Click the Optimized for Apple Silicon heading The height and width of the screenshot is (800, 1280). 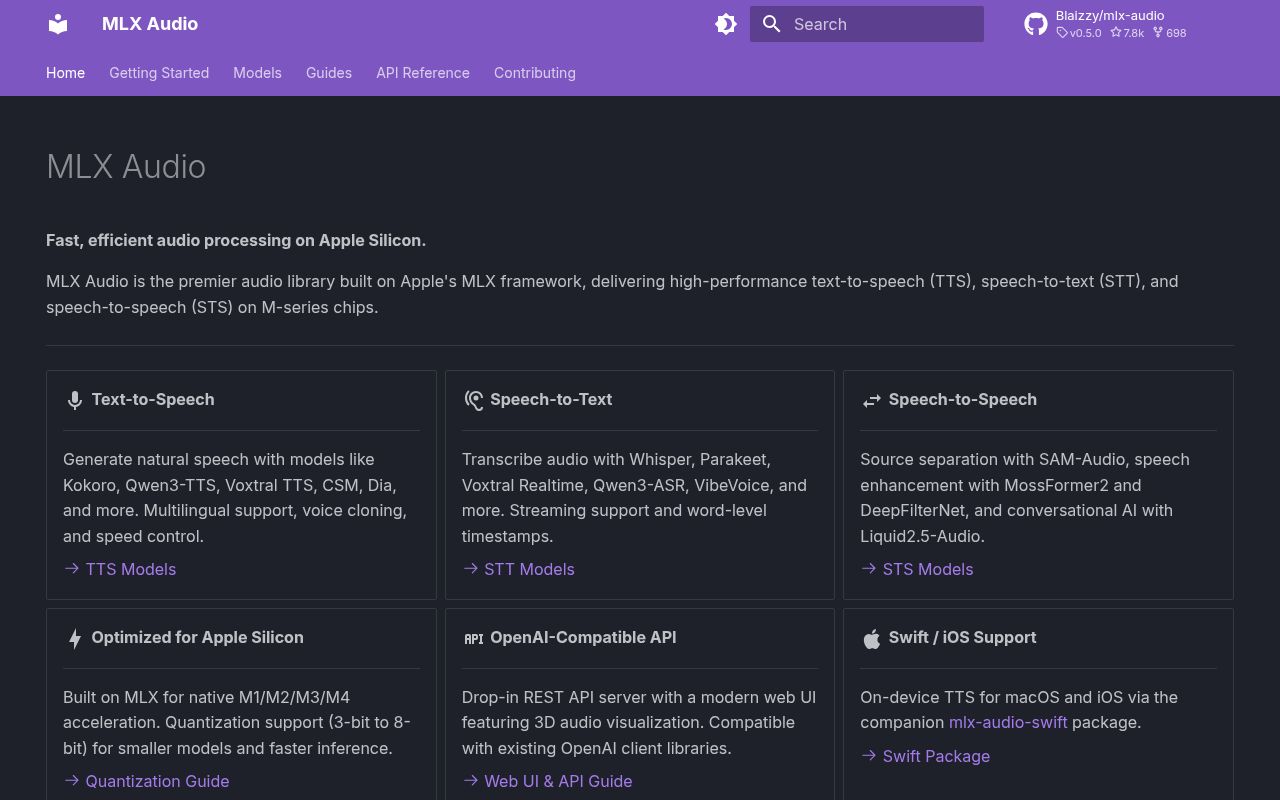198,637
